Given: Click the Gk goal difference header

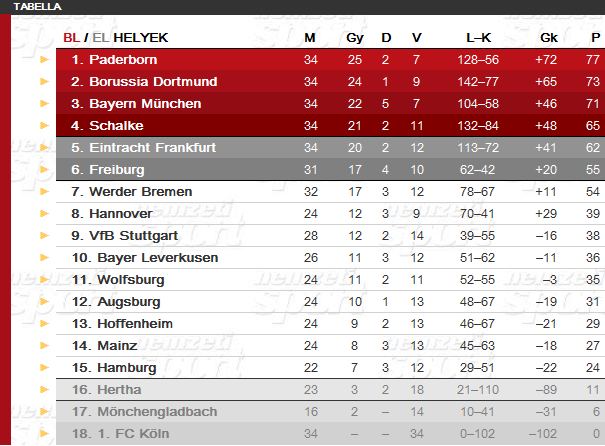Looking at the screenshot, I should click(x=549, y=38).
